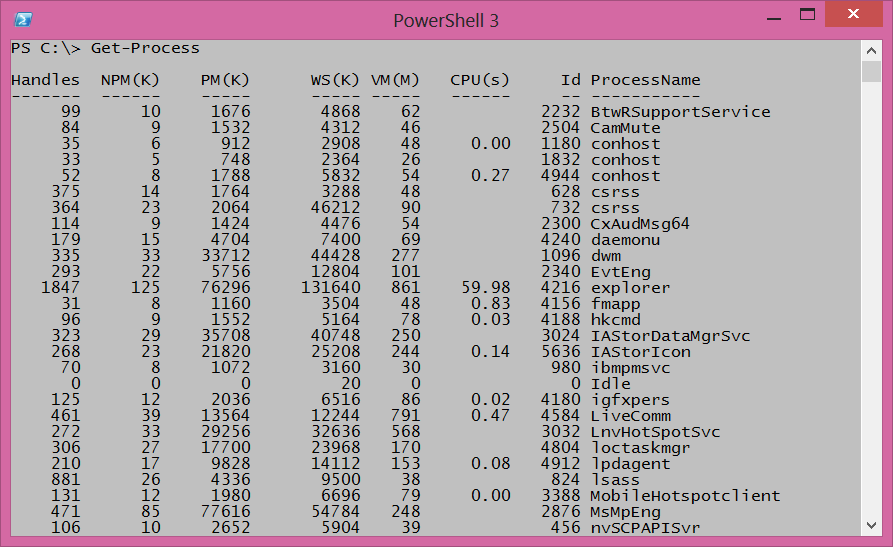Click the CPU(s) column header
Screen dimensions: 893x547
click(x=480, y=80)
